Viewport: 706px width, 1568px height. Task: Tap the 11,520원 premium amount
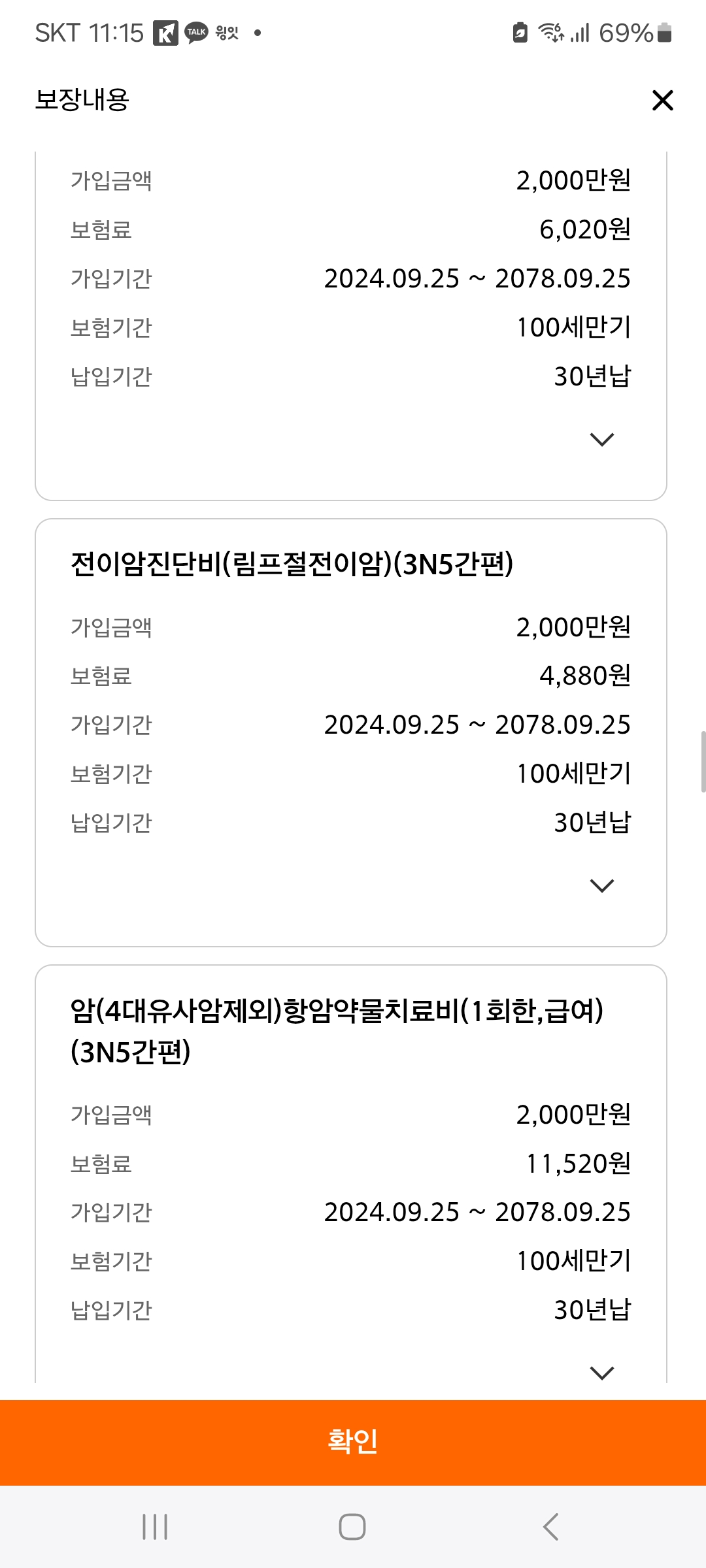579,1164
